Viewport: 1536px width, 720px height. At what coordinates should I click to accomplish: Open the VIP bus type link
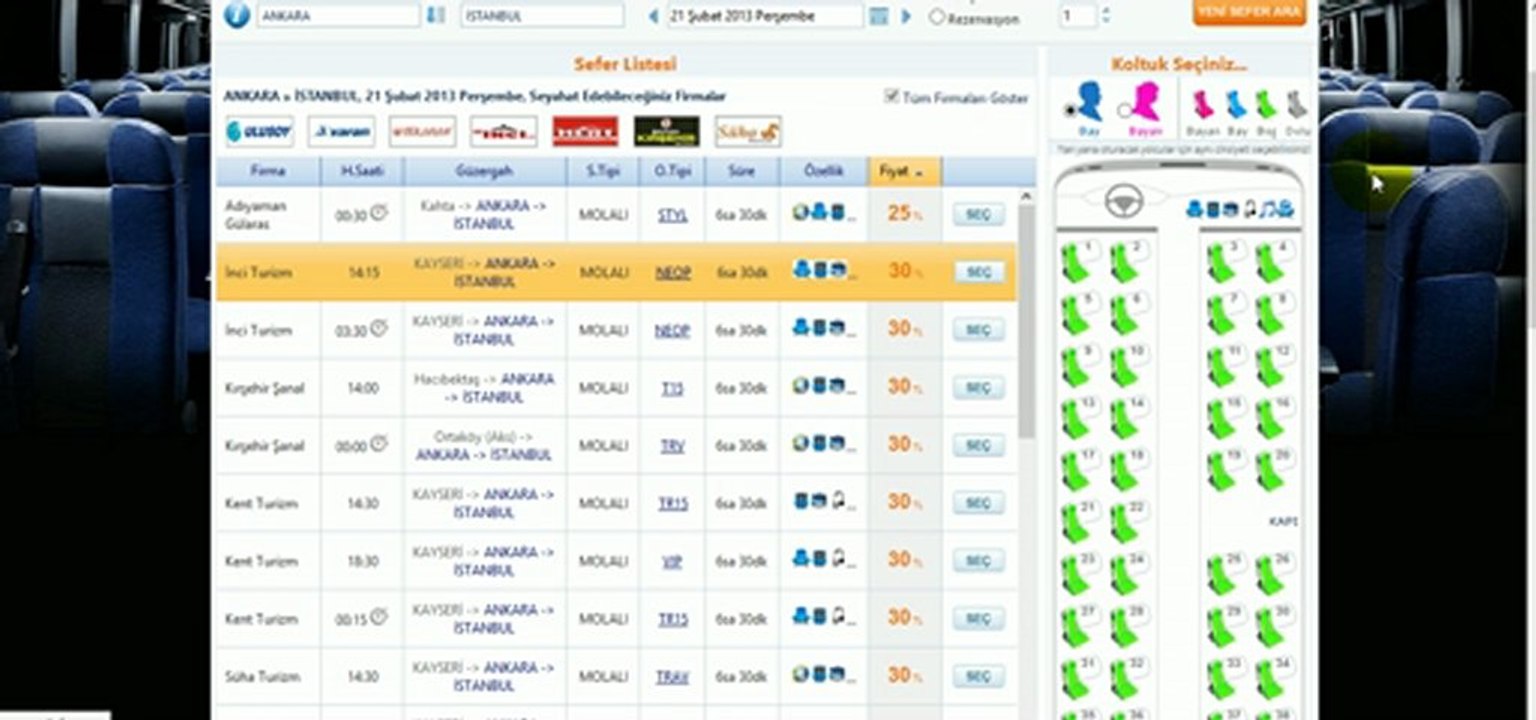click(x=672, y=561)
